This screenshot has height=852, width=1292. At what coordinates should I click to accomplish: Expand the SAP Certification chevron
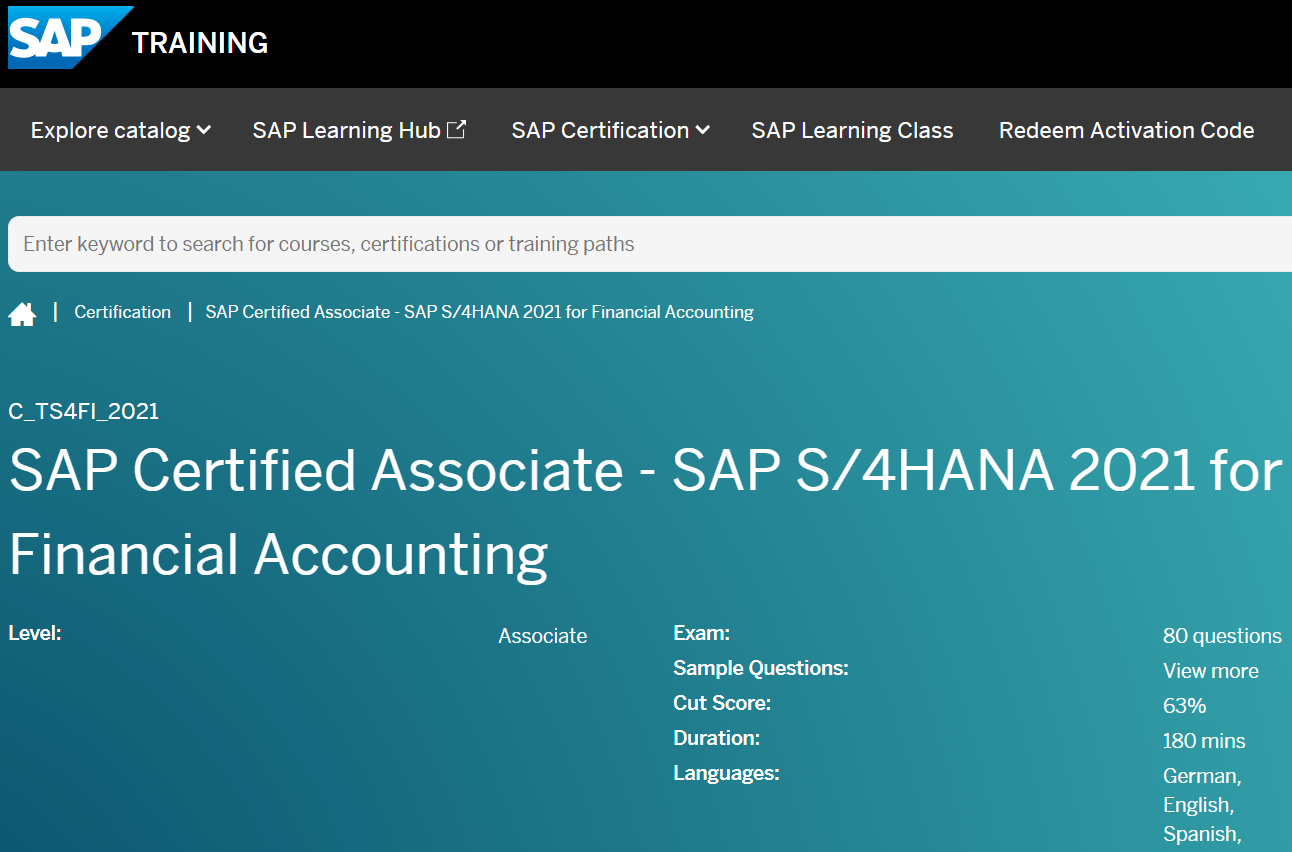pyautogui.click(x=703, y=130)
